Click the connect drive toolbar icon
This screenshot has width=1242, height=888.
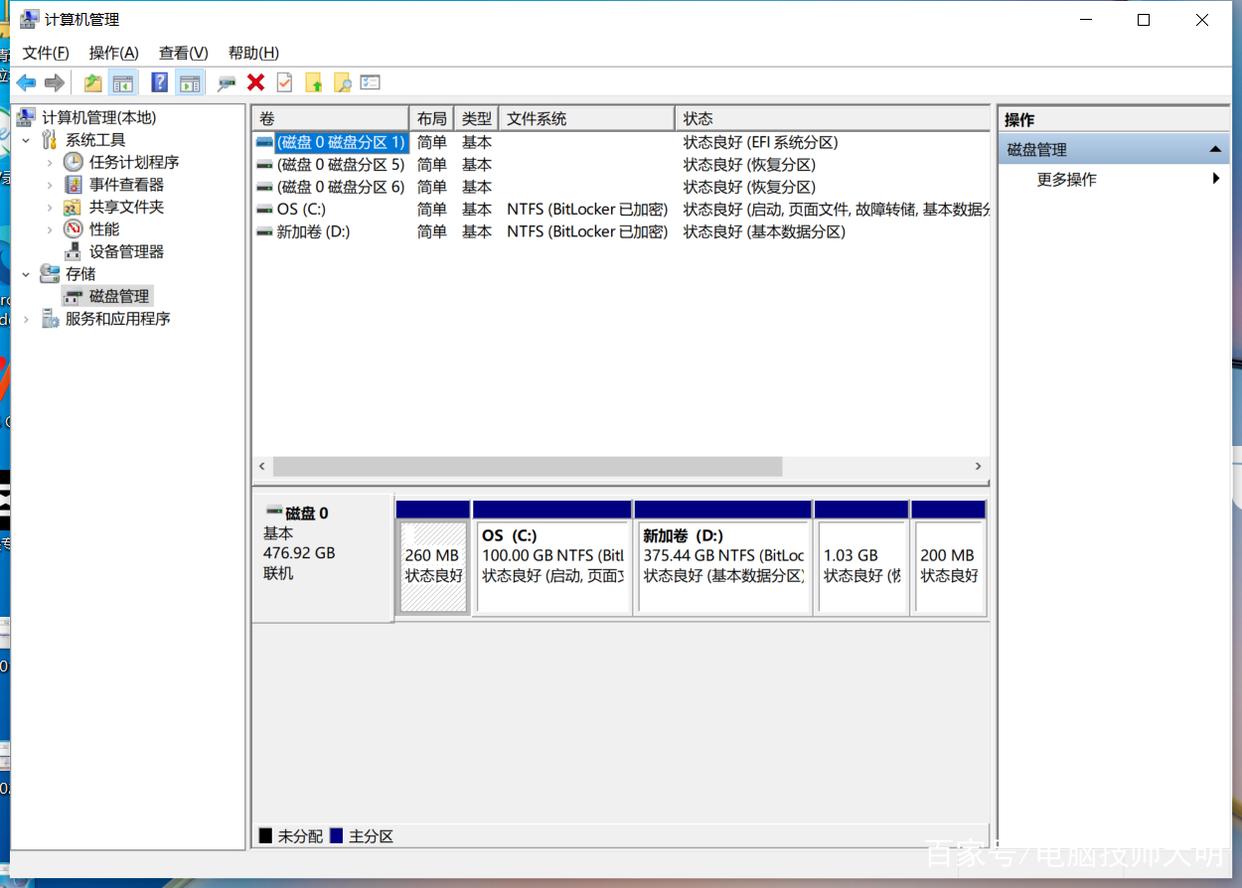(227, 83)
